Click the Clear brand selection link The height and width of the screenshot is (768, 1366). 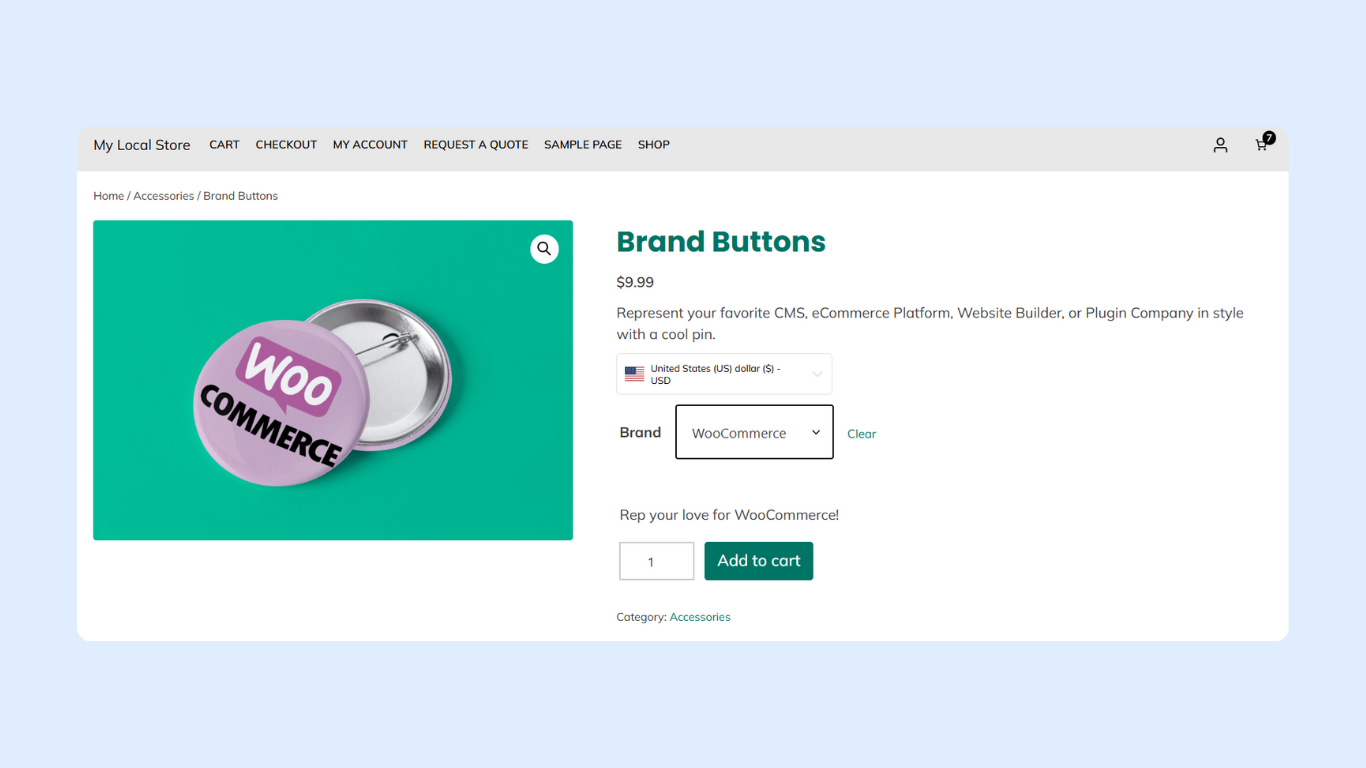coord(861,434)
